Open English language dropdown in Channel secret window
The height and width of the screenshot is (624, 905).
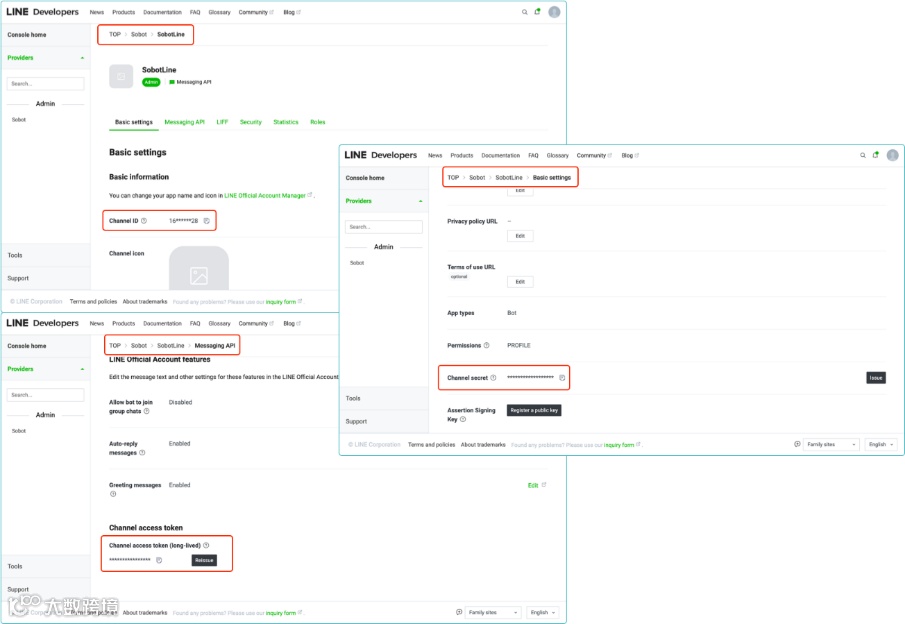tap(881, 444)
